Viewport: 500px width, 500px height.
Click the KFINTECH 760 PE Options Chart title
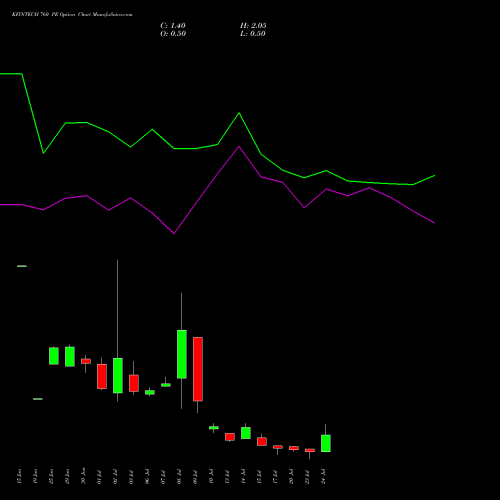point(72,14)
